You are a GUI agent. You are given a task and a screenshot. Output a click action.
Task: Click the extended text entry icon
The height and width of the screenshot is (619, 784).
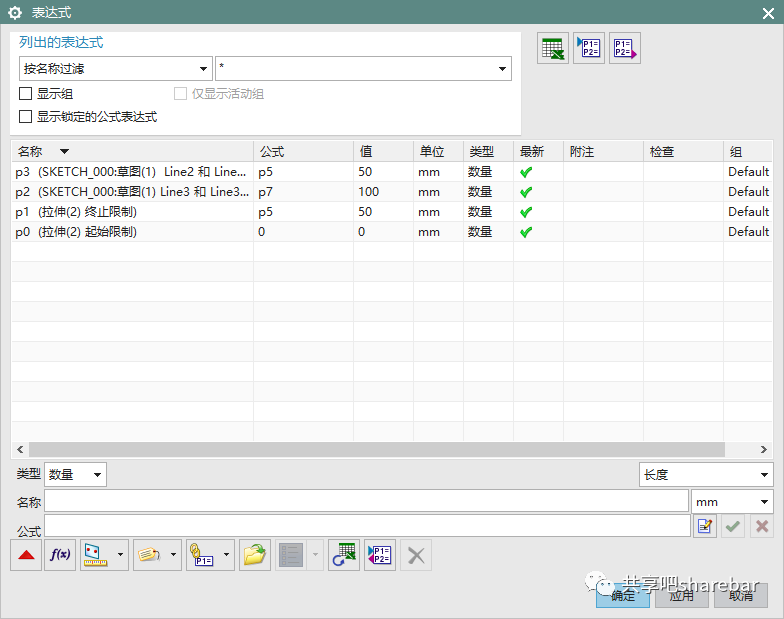pyautogui.click(x=704, y=526)
